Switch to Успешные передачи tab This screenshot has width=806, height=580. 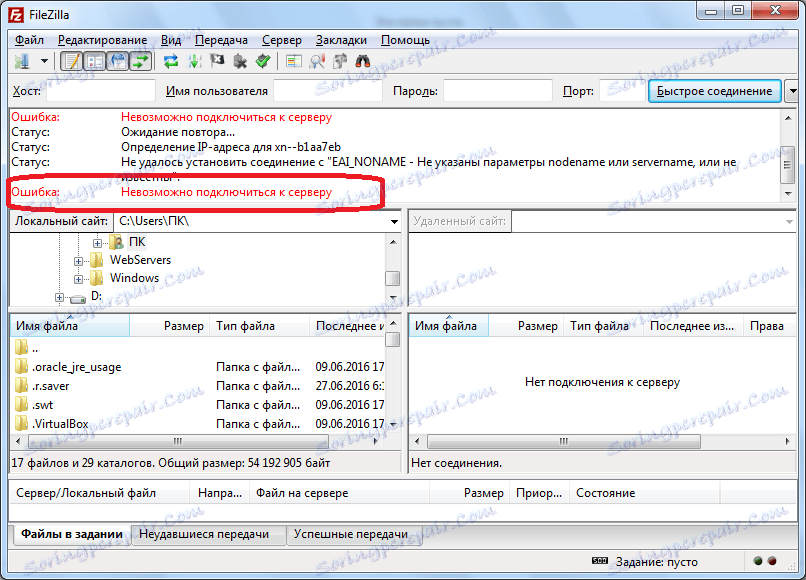click(x=351, y=534)
